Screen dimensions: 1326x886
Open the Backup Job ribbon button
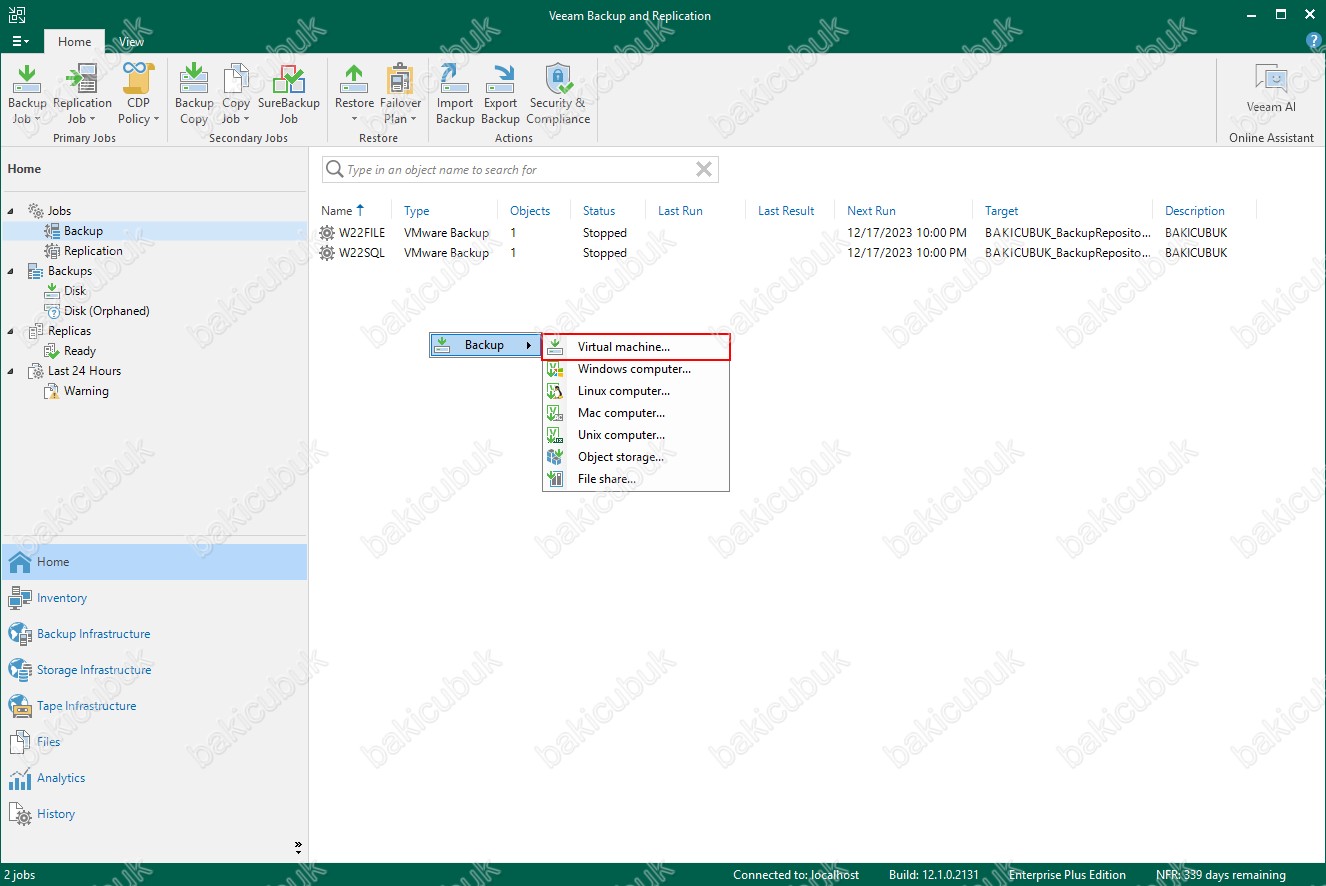pos(27,94)
